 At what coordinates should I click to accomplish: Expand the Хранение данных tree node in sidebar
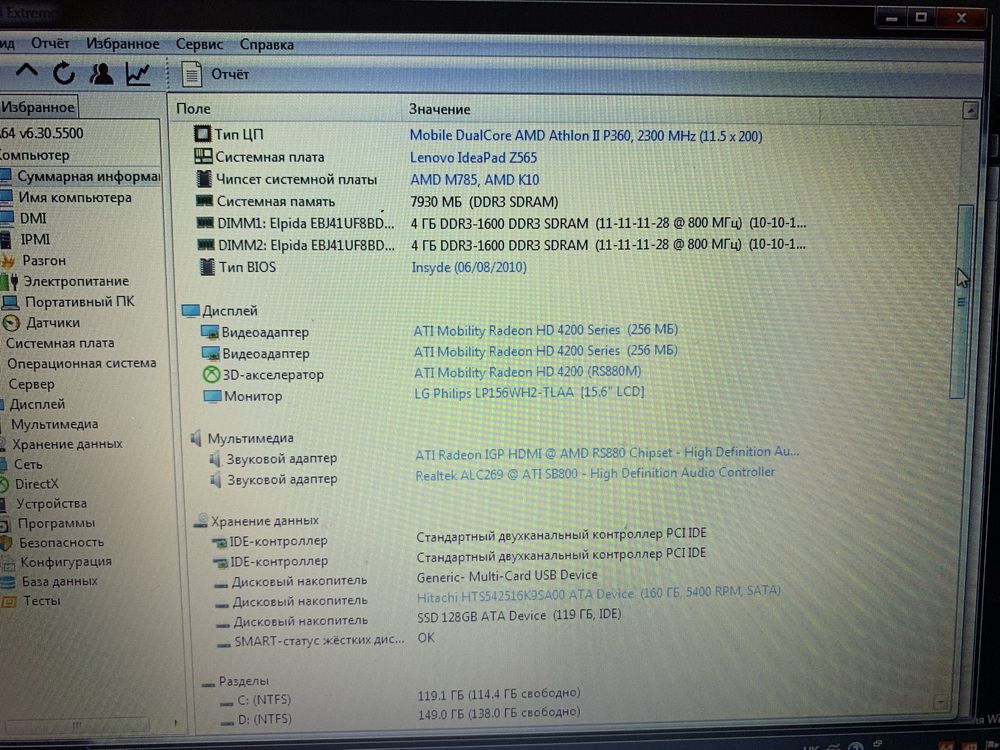coord(67,444)
